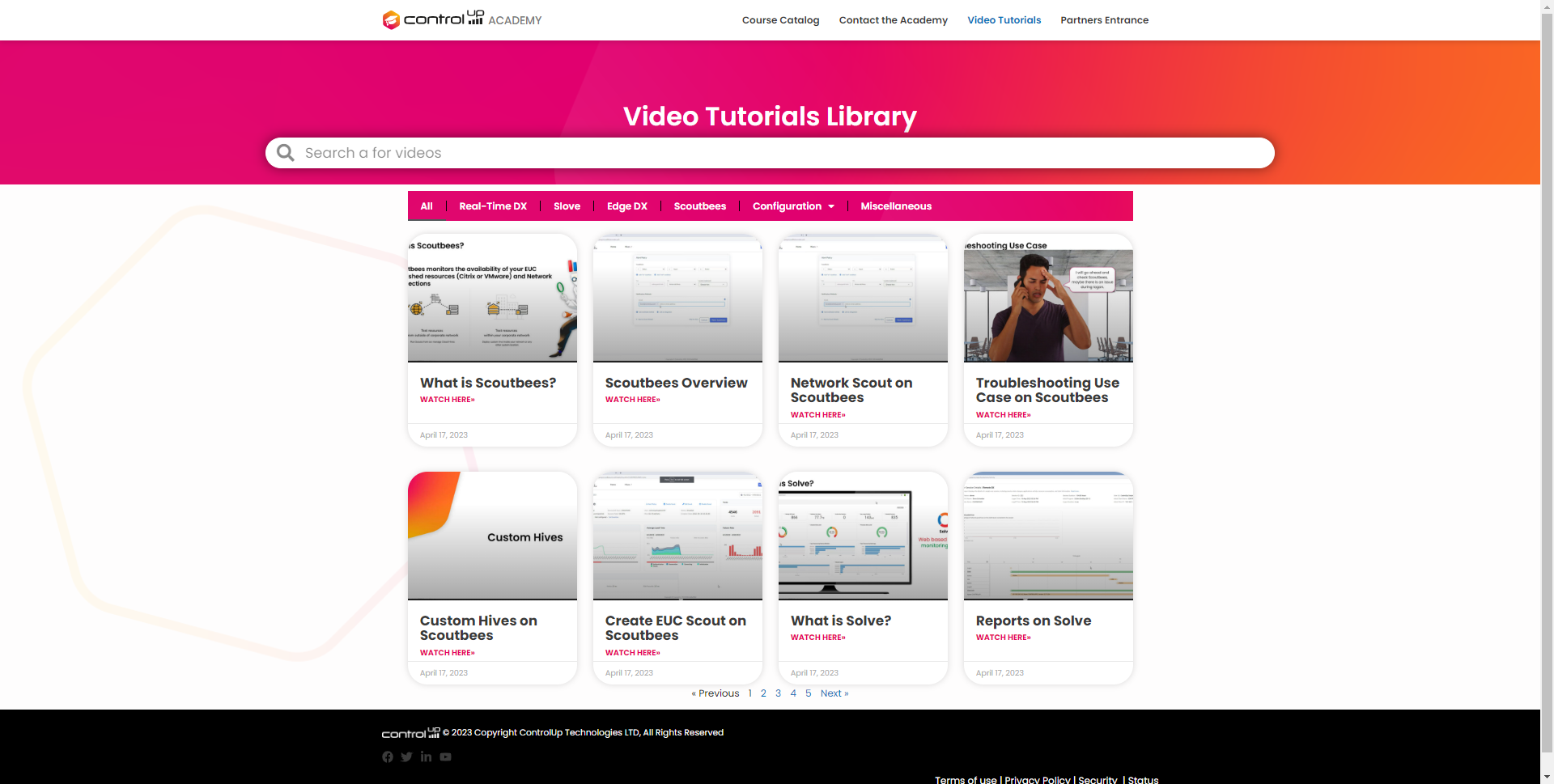
Task: Open Reports on Solve thumbnail
Action: [x=1048, y=536]
